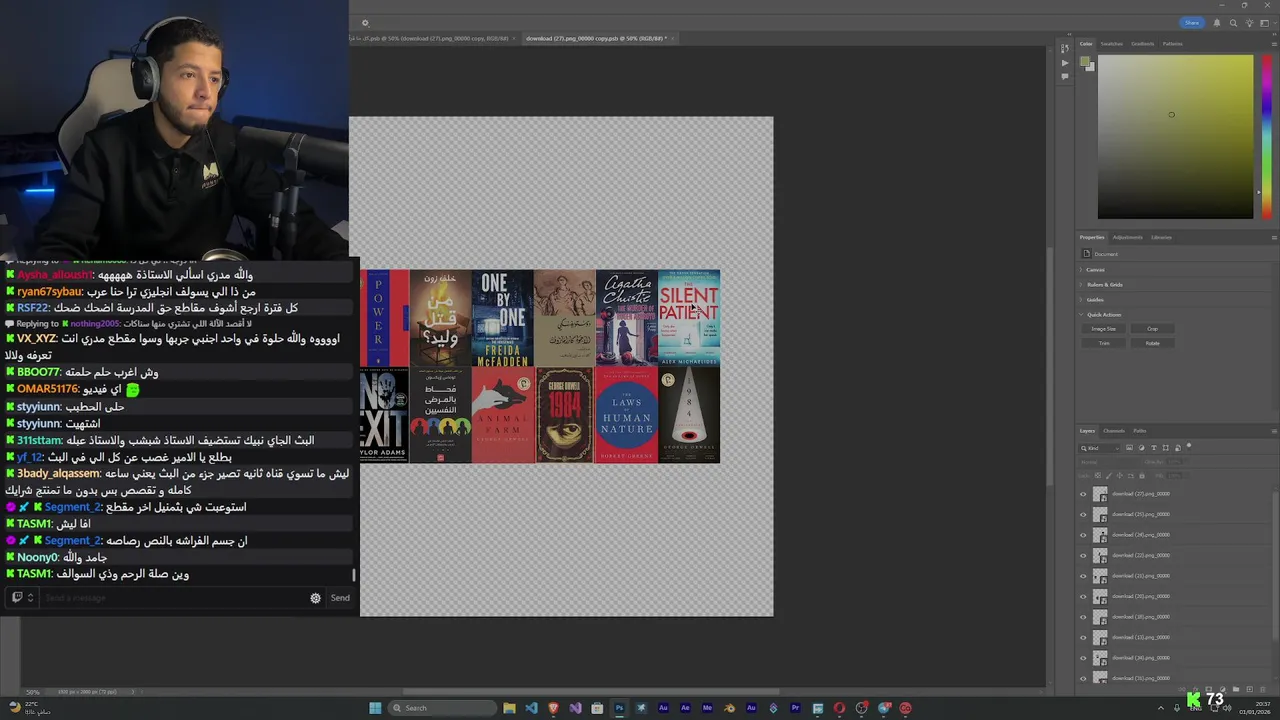Screen dimensions: 1280x720
Task: Hide layer download (13).png_00000
Action: click(1083, 637)
